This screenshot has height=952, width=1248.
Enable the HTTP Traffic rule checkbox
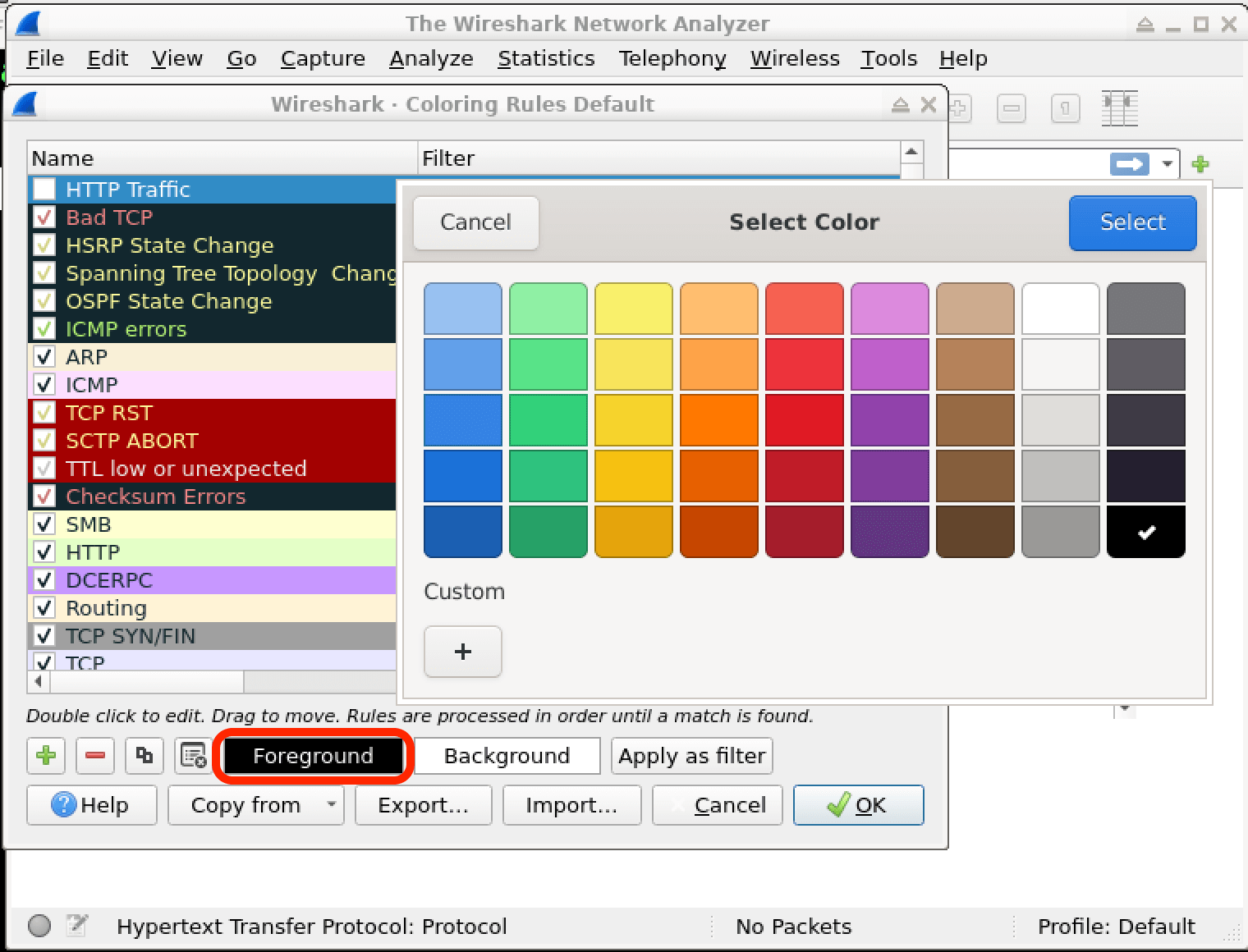pyautogui.click(x=44, y=190)
